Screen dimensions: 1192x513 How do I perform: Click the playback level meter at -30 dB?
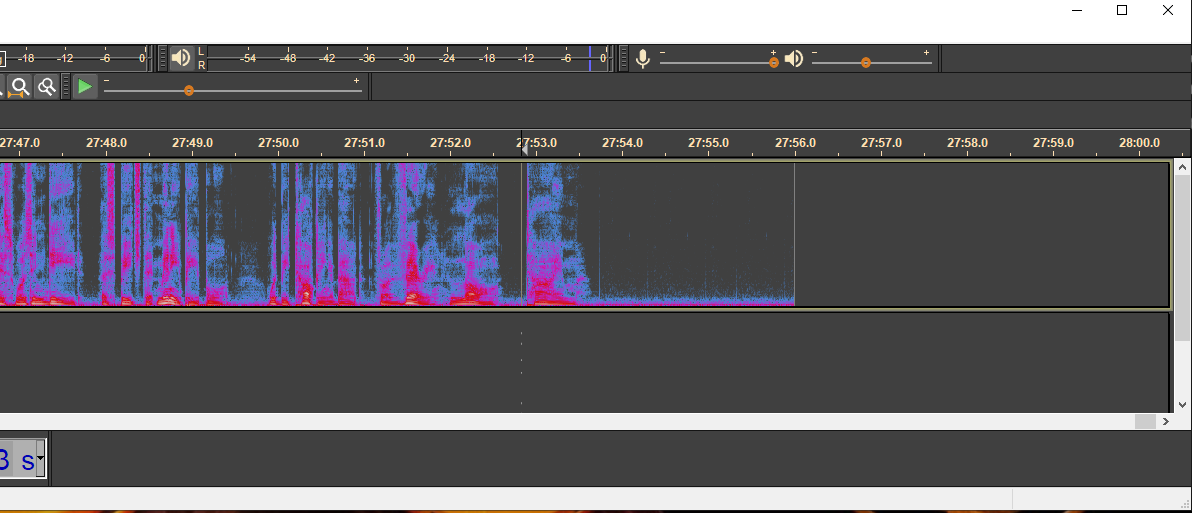407,58
